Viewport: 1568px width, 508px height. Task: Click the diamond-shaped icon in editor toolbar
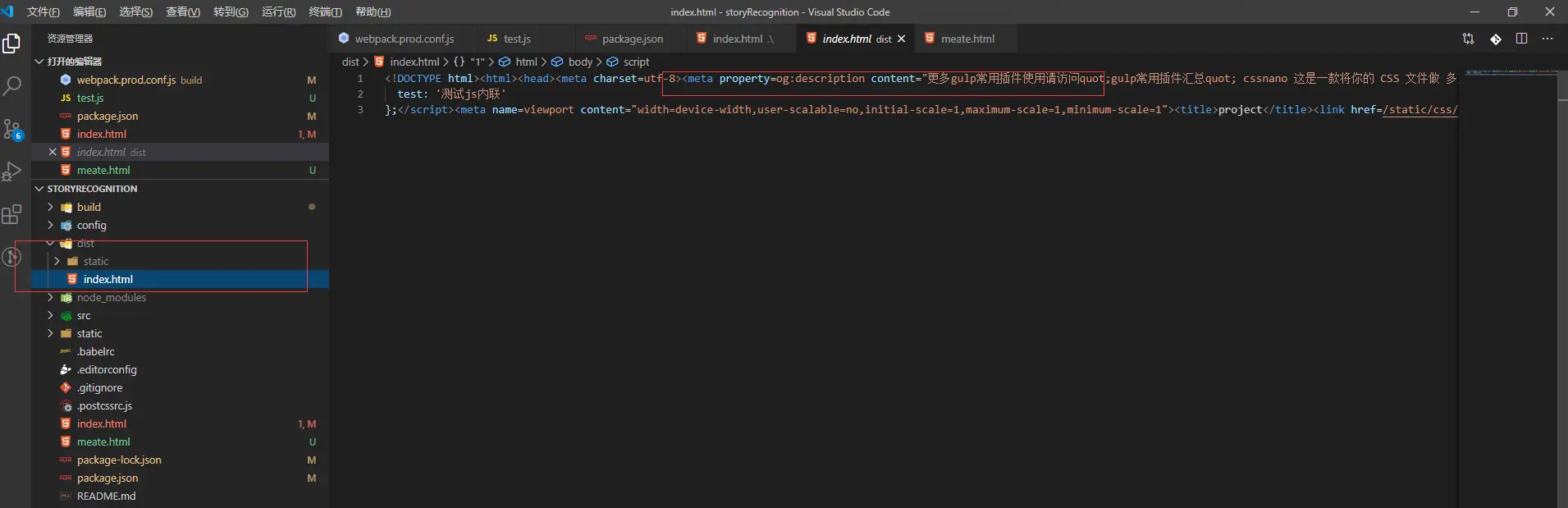pos(1495,39)
